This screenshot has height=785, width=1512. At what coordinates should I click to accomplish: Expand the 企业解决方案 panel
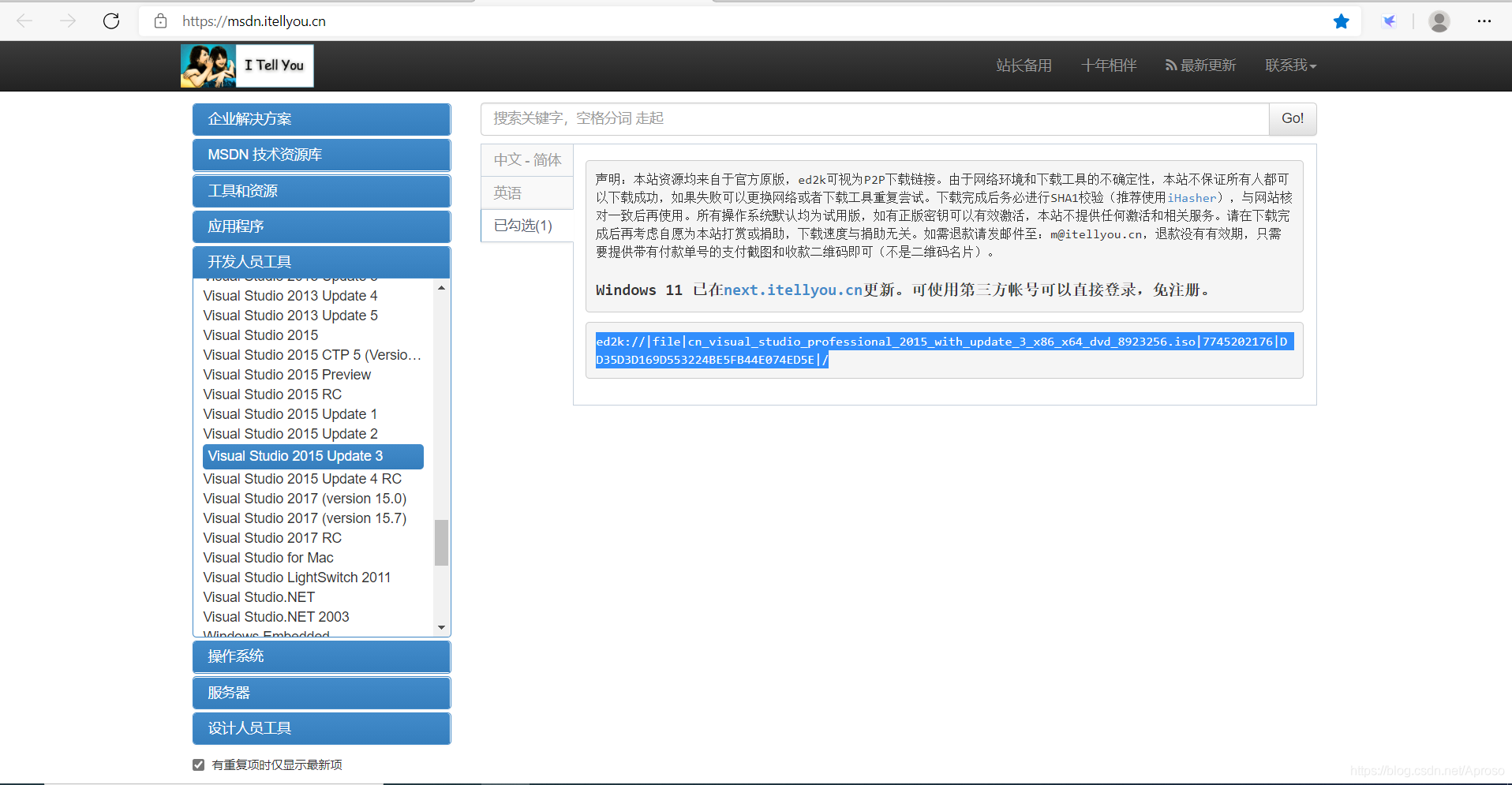(x=322, y=119)
